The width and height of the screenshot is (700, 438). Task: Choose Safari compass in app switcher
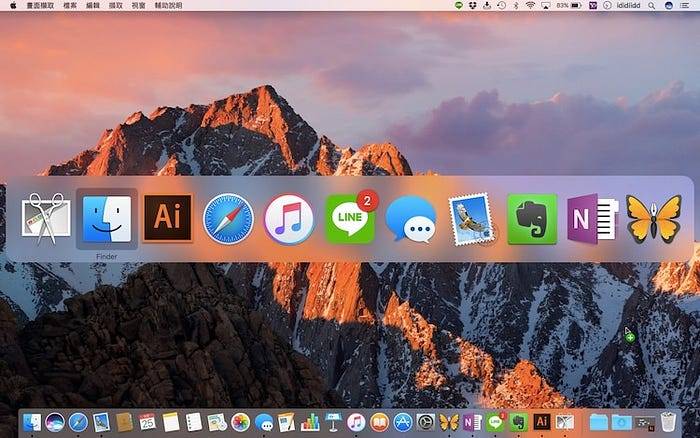[228, 219]
